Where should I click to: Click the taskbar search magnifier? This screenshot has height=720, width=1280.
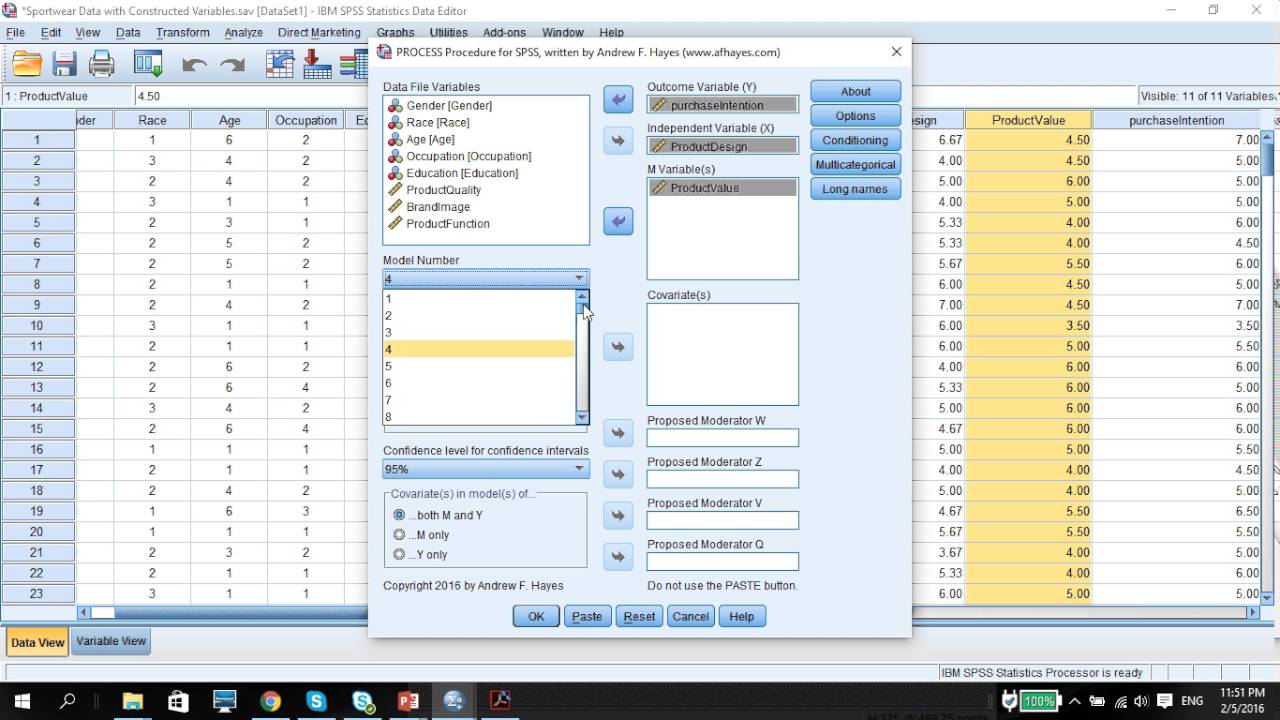[x=68, y=701]
